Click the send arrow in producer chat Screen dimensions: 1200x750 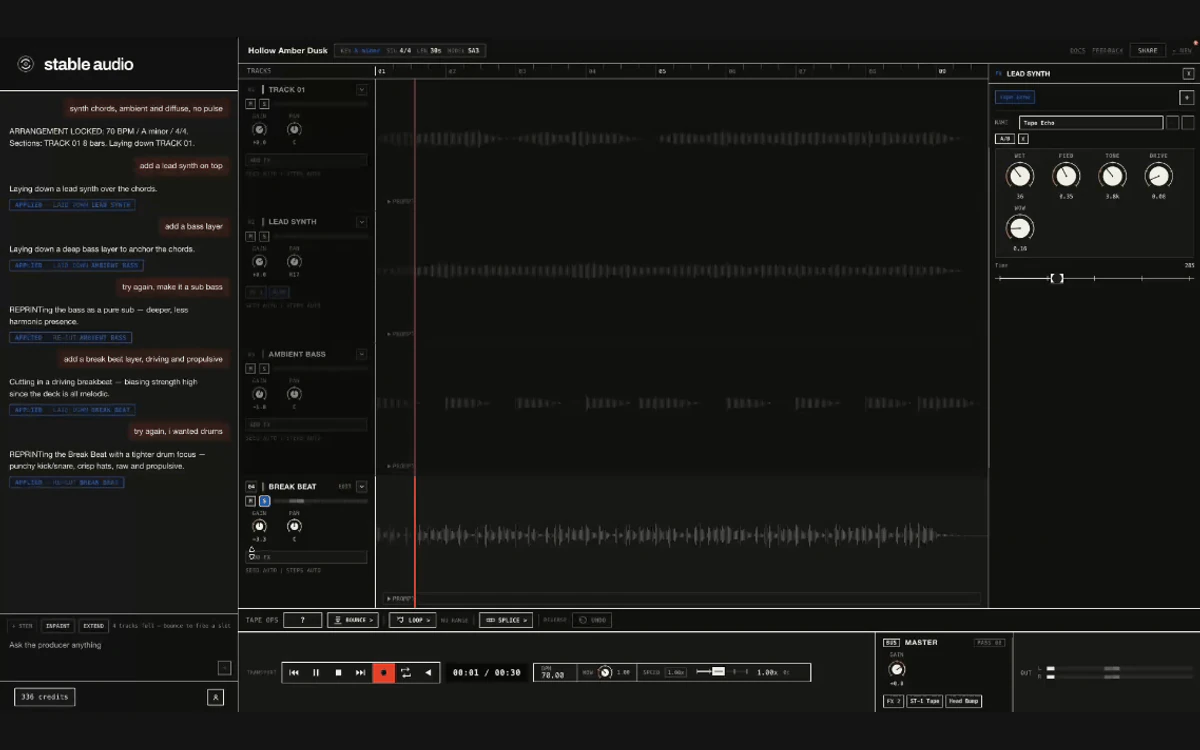click(x=224, y=668)
